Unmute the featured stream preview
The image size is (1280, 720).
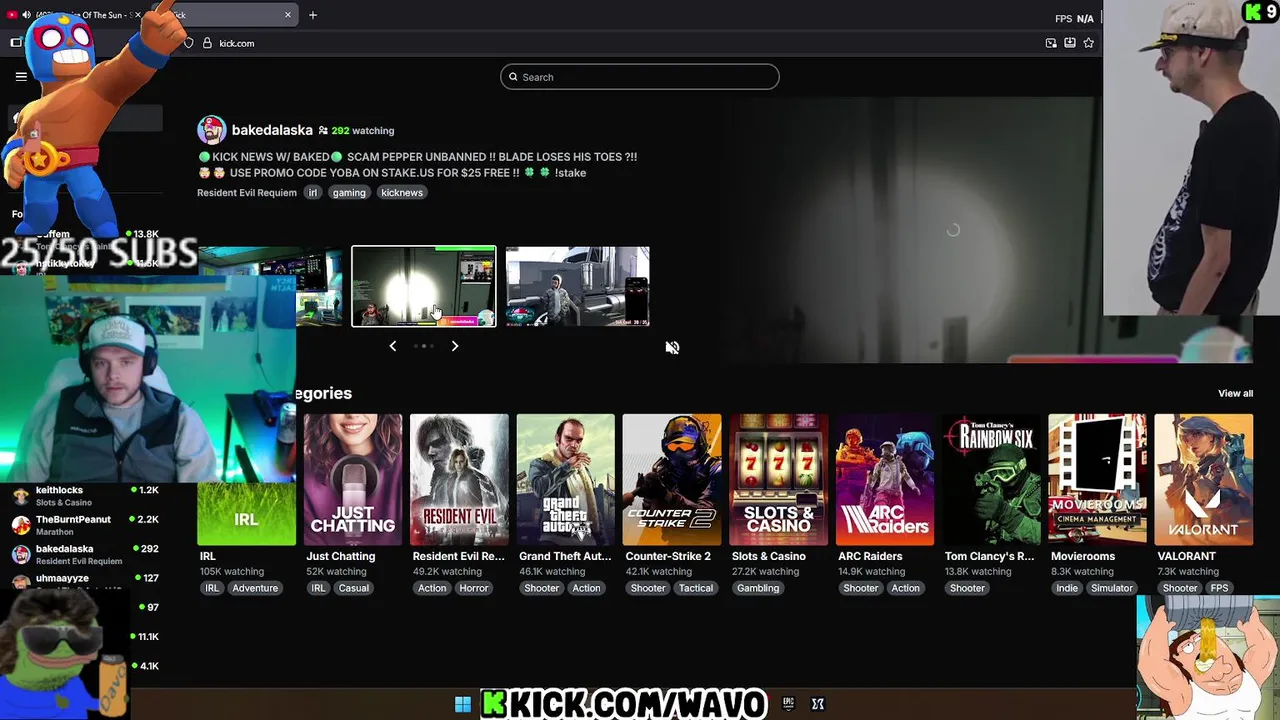(672, 347)
